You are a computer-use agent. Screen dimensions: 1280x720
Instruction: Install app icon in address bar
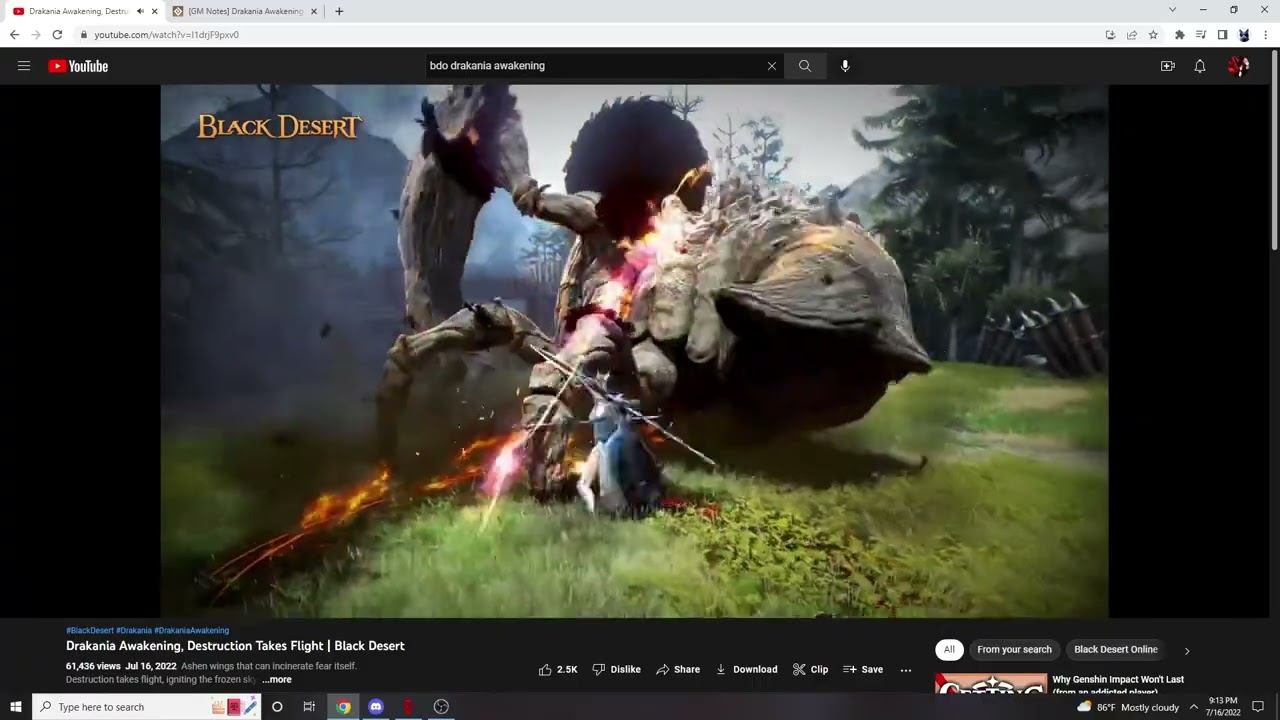pyautogui.click(x=1110, y=35)
